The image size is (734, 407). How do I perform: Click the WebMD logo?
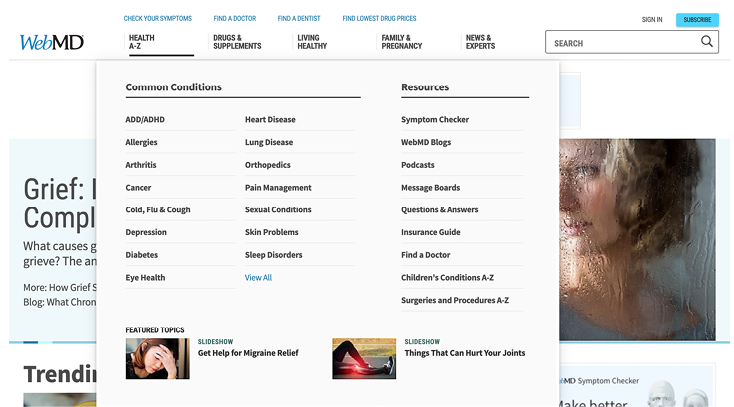point(52,42)
